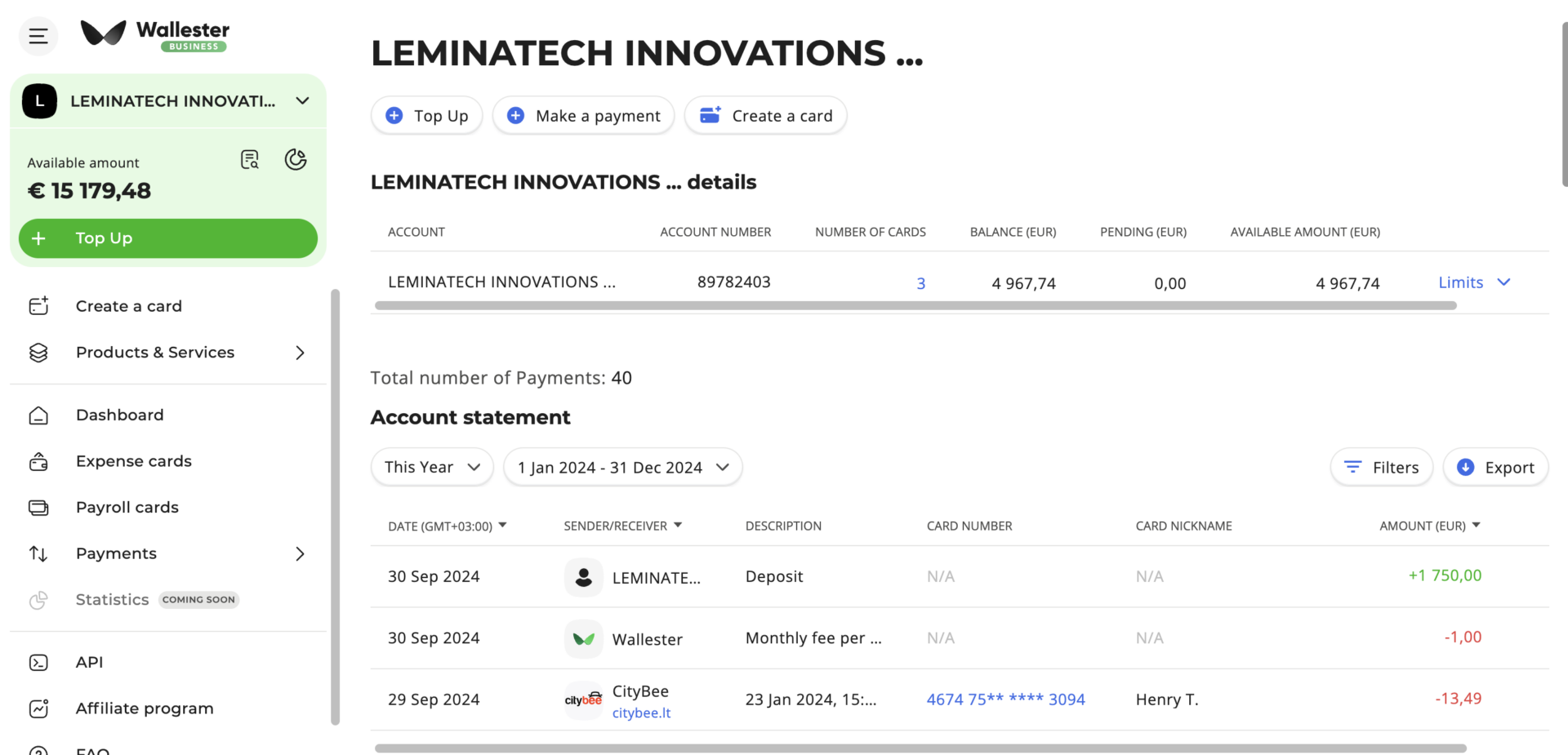Viewport: 1568px width, 755px height.
Task: Click the pie chart icon beside Available amount
Action: (x=296, y=160)
